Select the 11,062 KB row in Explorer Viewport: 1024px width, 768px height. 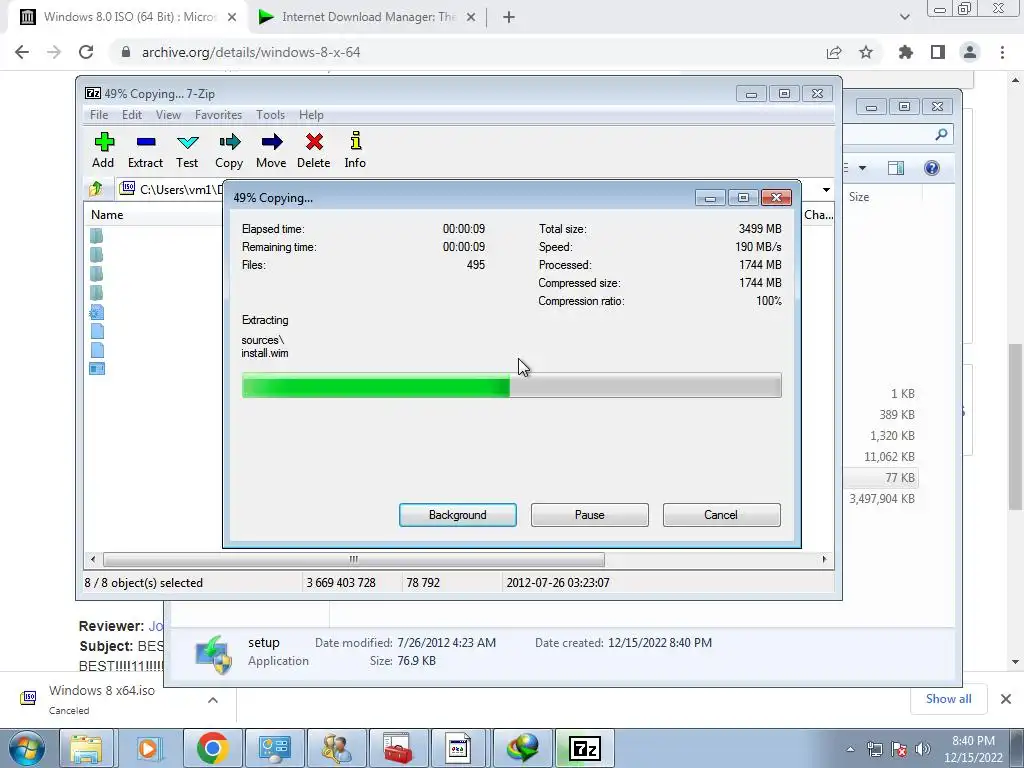(889, 457)
